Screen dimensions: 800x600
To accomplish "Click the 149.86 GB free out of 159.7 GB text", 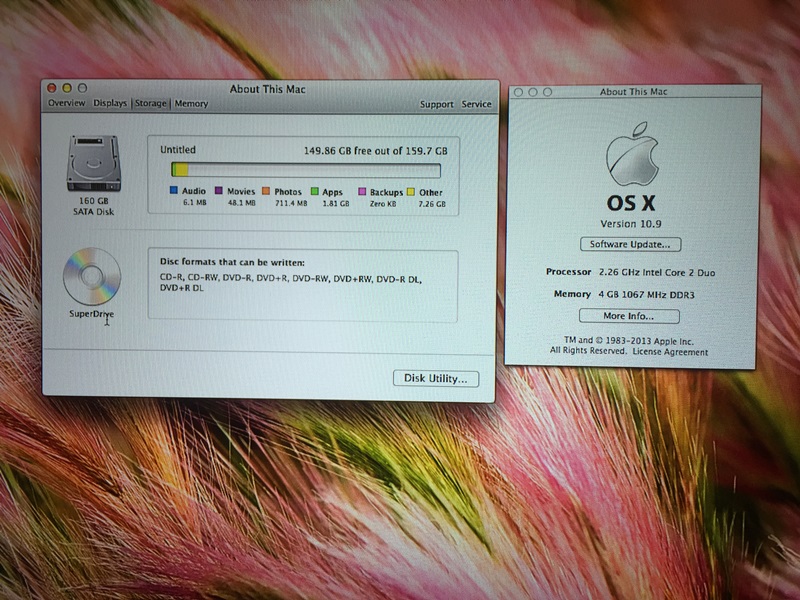I will click(376, 151).
